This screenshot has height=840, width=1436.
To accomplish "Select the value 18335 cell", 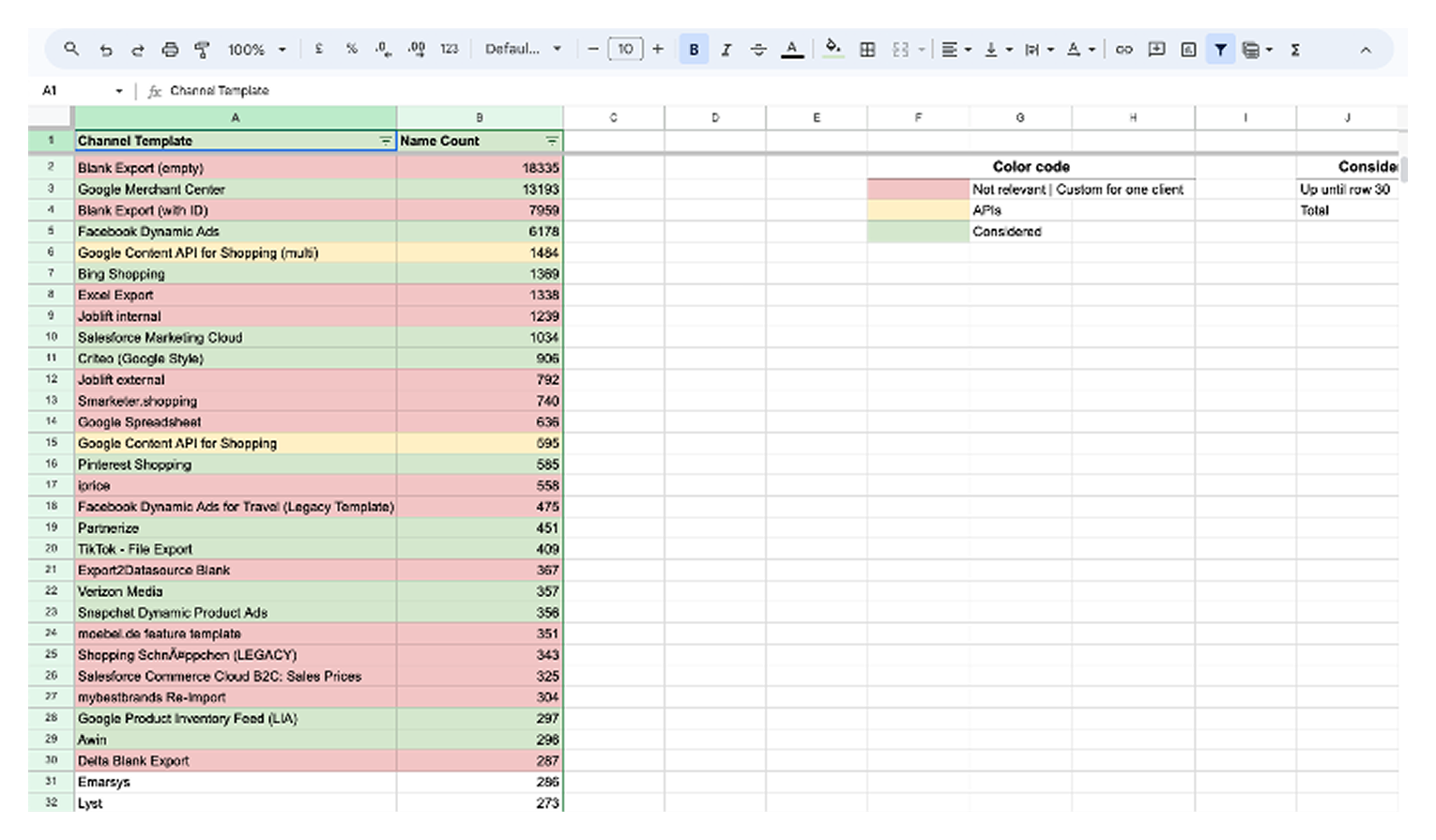I will coord(480,168).
